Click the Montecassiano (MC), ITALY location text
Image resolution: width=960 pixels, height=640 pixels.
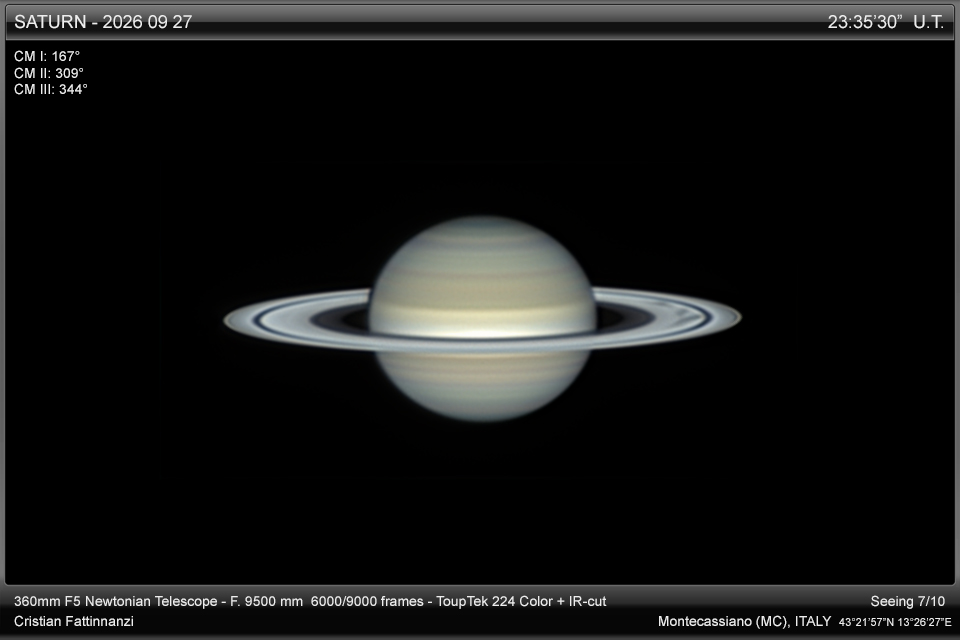click(x=744, y=621)
